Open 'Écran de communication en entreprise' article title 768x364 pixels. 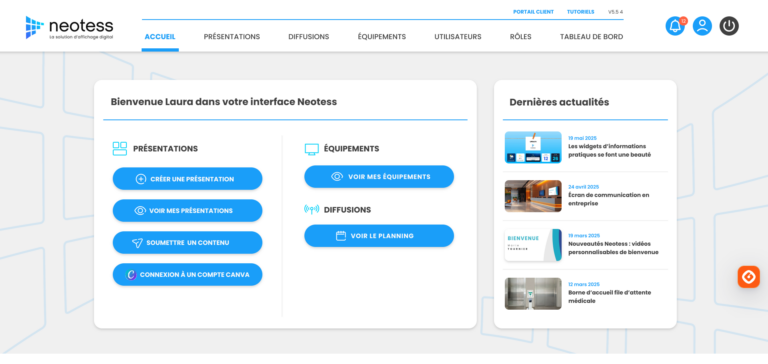tap(608, 199)
